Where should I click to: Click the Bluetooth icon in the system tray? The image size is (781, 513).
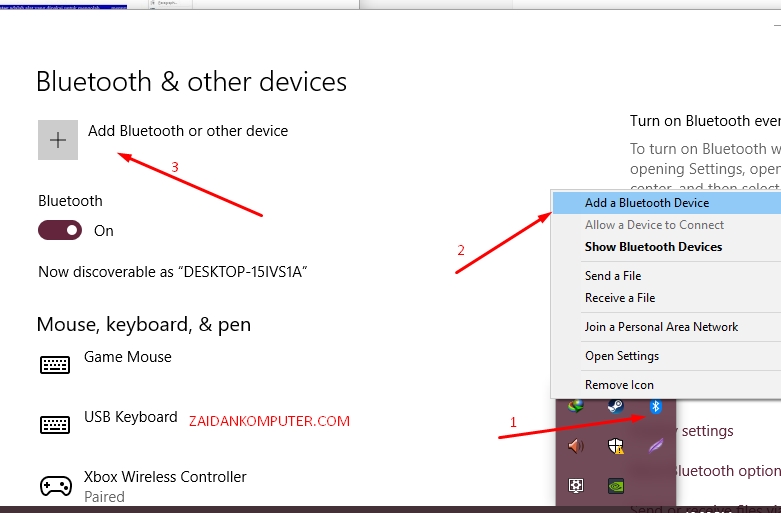655,406
